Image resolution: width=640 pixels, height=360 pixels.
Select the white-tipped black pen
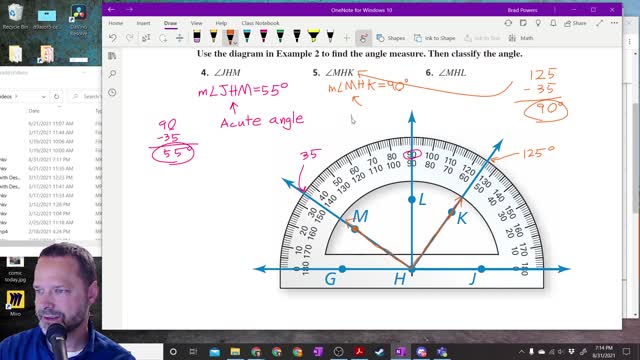(x=330, y=37)
